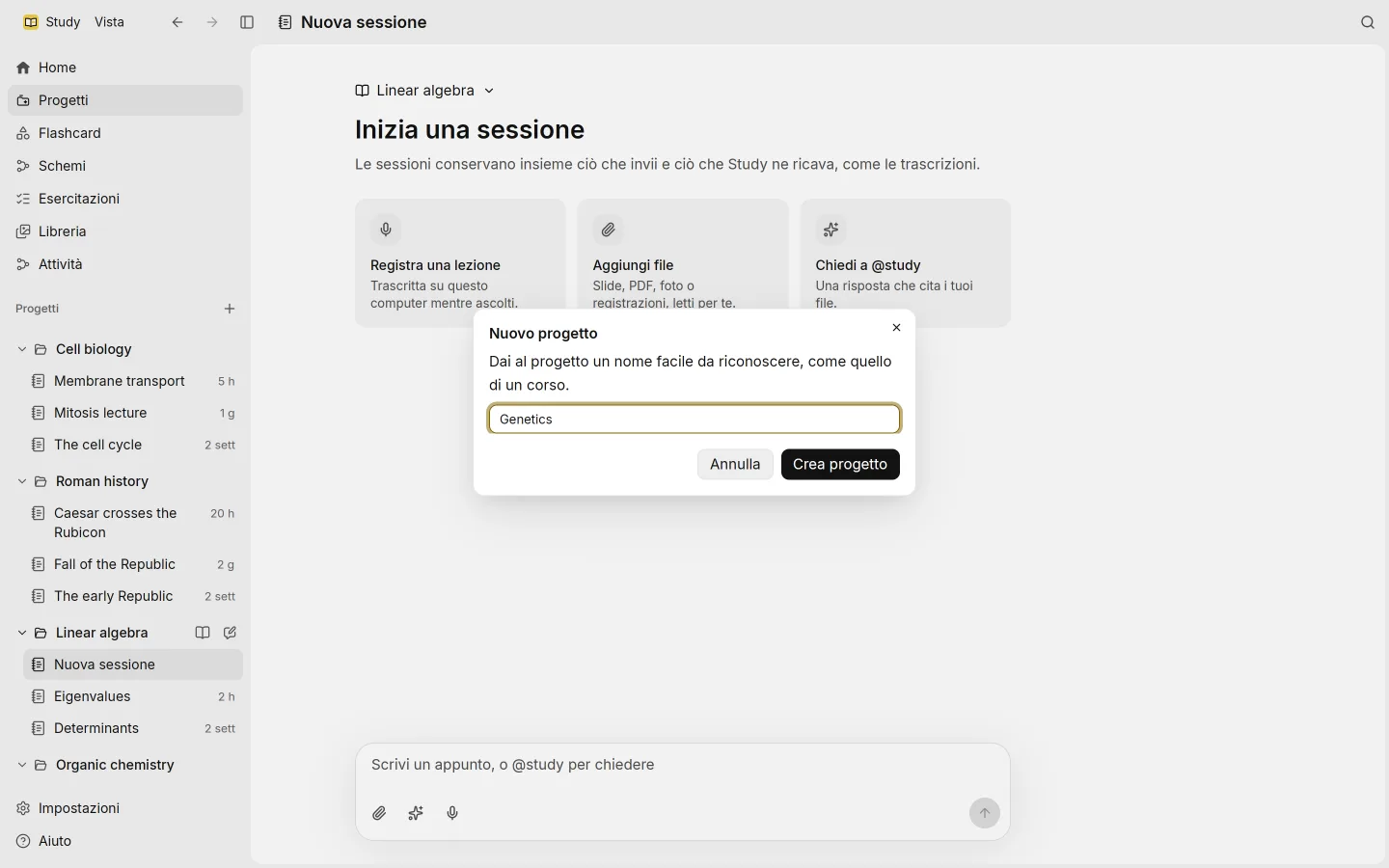The height and width of the screenshot is (868, 1389).
Task: Select Chiedi a @study card
Action: (906, 262)
